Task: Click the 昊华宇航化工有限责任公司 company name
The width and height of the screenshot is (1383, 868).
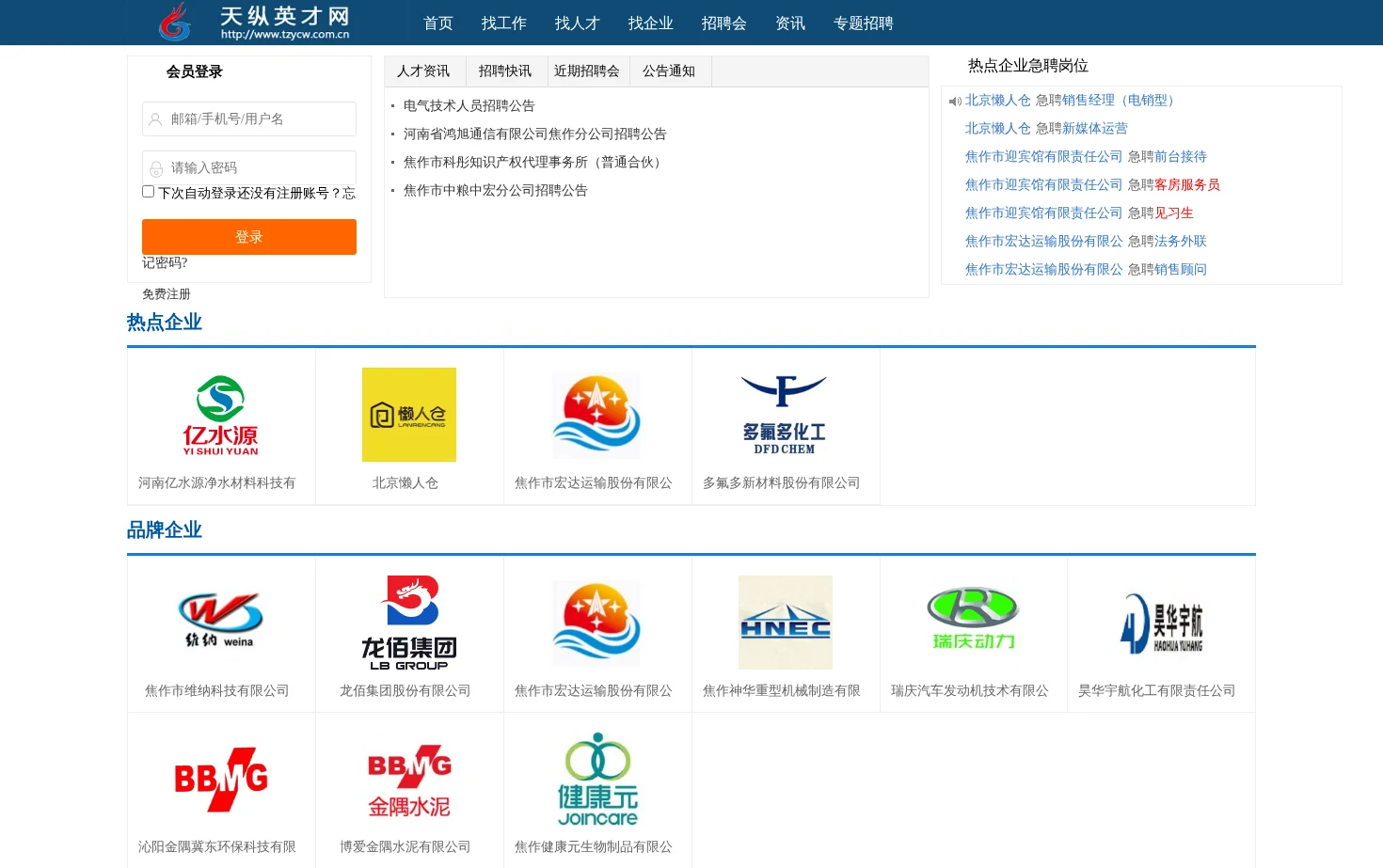Action: pyautogui.click(x=1157, y=691)
